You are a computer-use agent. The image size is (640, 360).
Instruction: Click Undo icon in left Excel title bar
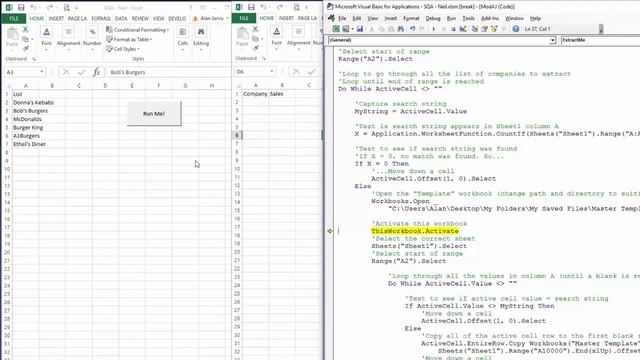pyautogui.click(x=33, y=7)
